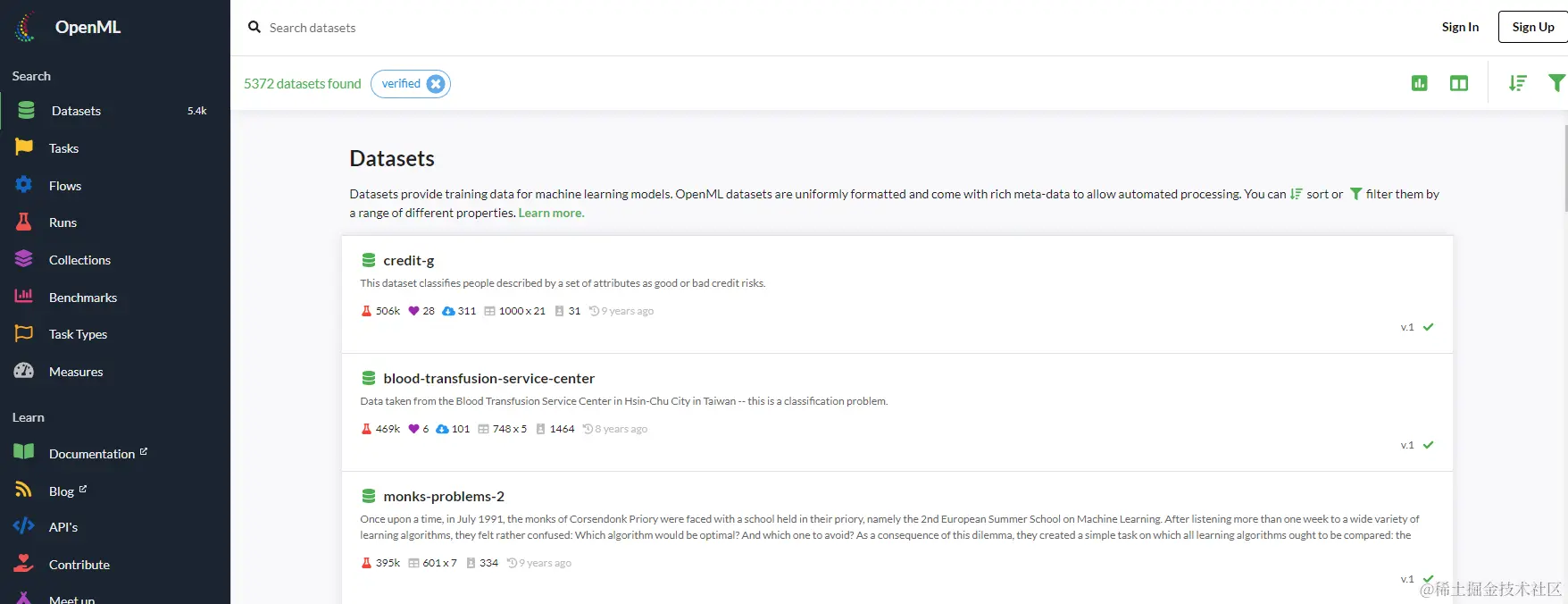The image size is (1568, 604).
Task: Click the API's code brackets icon
Action: coord(24,526)
